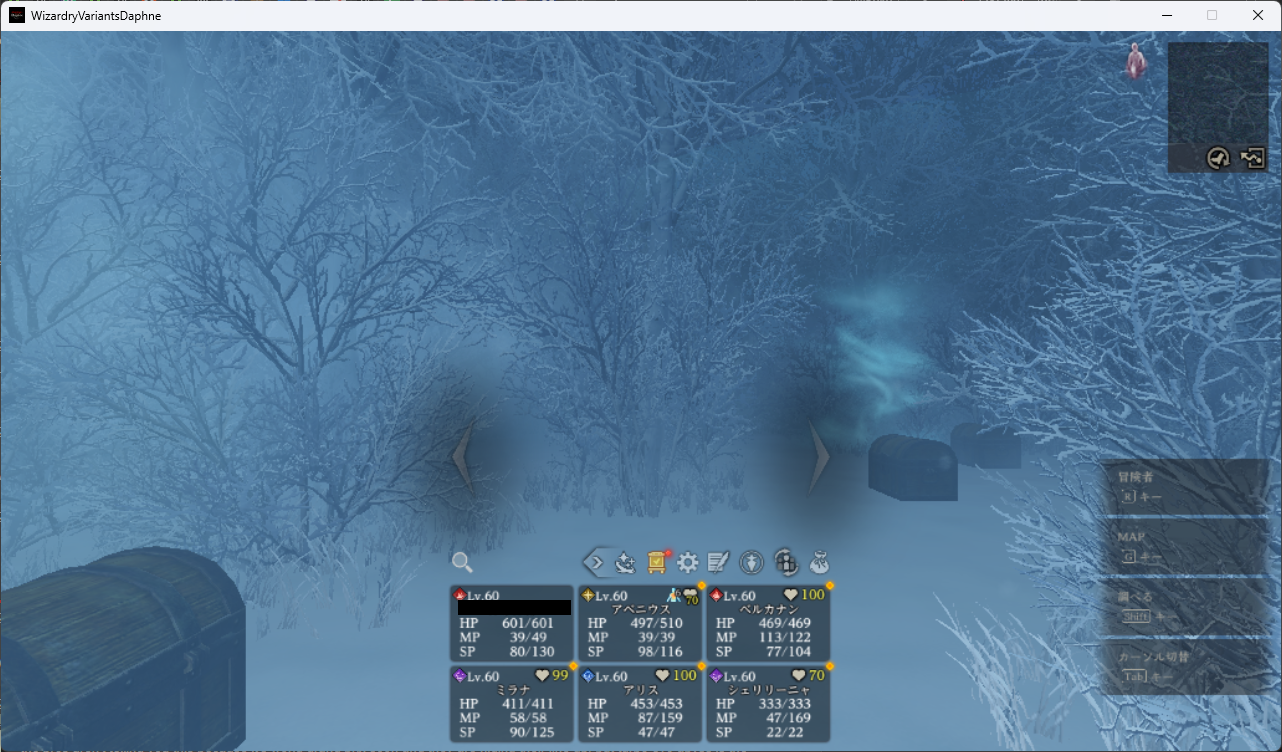Viewport: 1282px width, 752px height.
Task: Click the gold class gem on アベニウス's card
Action: pos(588,595)
